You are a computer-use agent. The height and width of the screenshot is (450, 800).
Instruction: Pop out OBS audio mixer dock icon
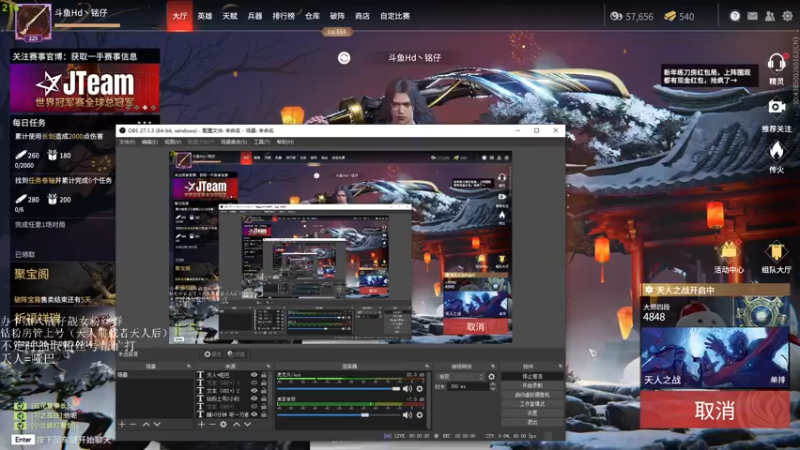tap(427, 366)
